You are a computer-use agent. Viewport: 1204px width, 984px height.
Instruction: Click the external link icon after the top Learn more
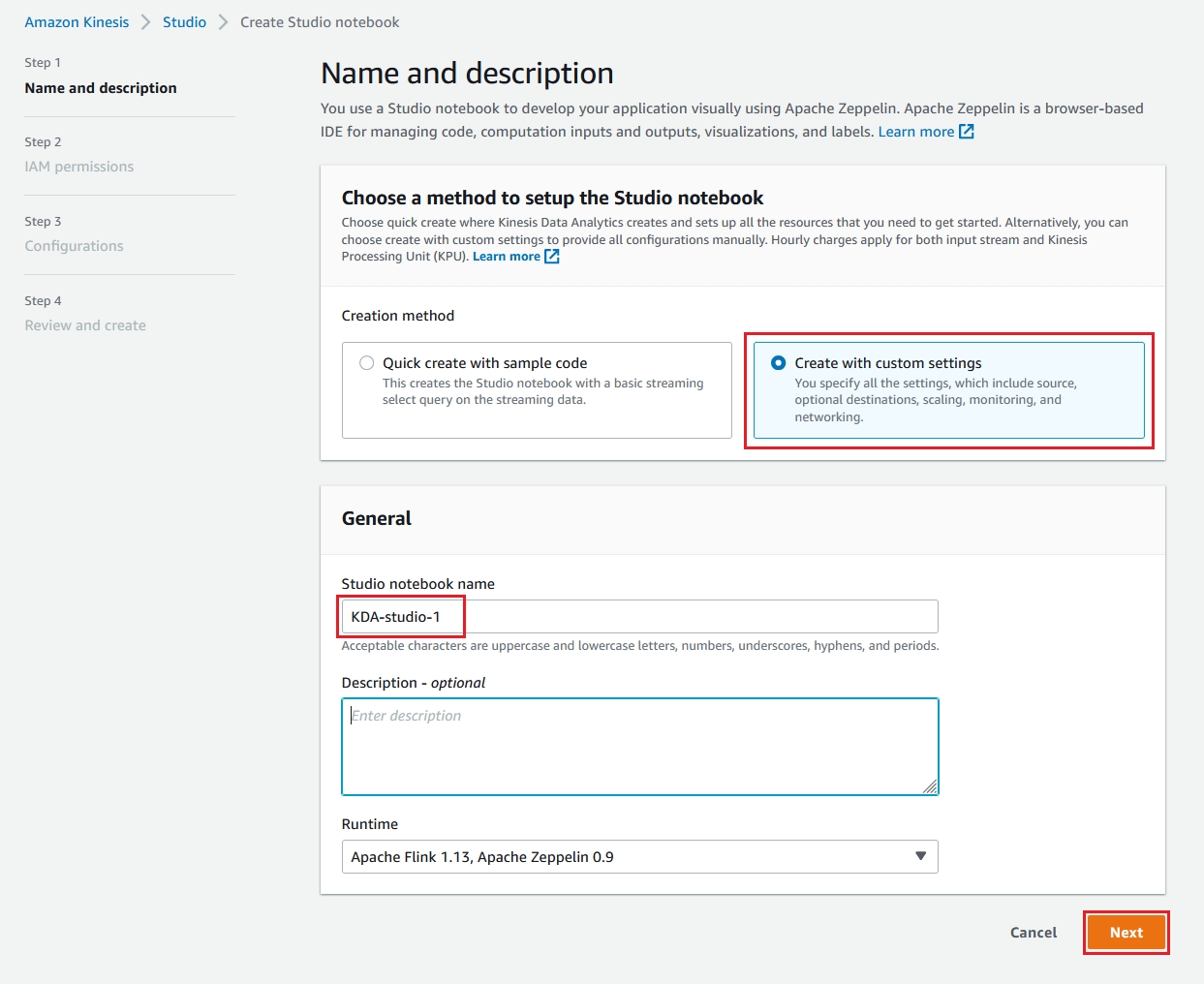click(966, 132)
